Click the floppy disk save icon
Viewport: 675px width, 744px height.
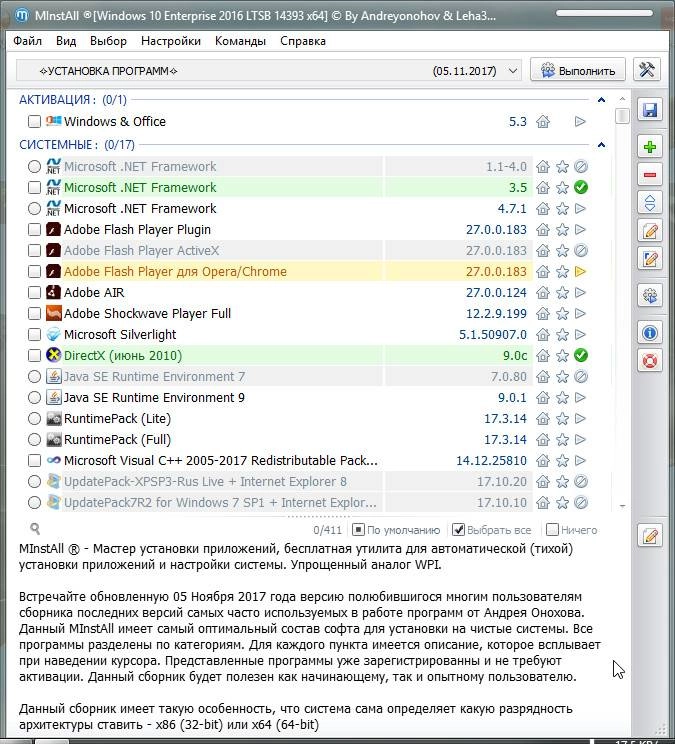(649, 110)
